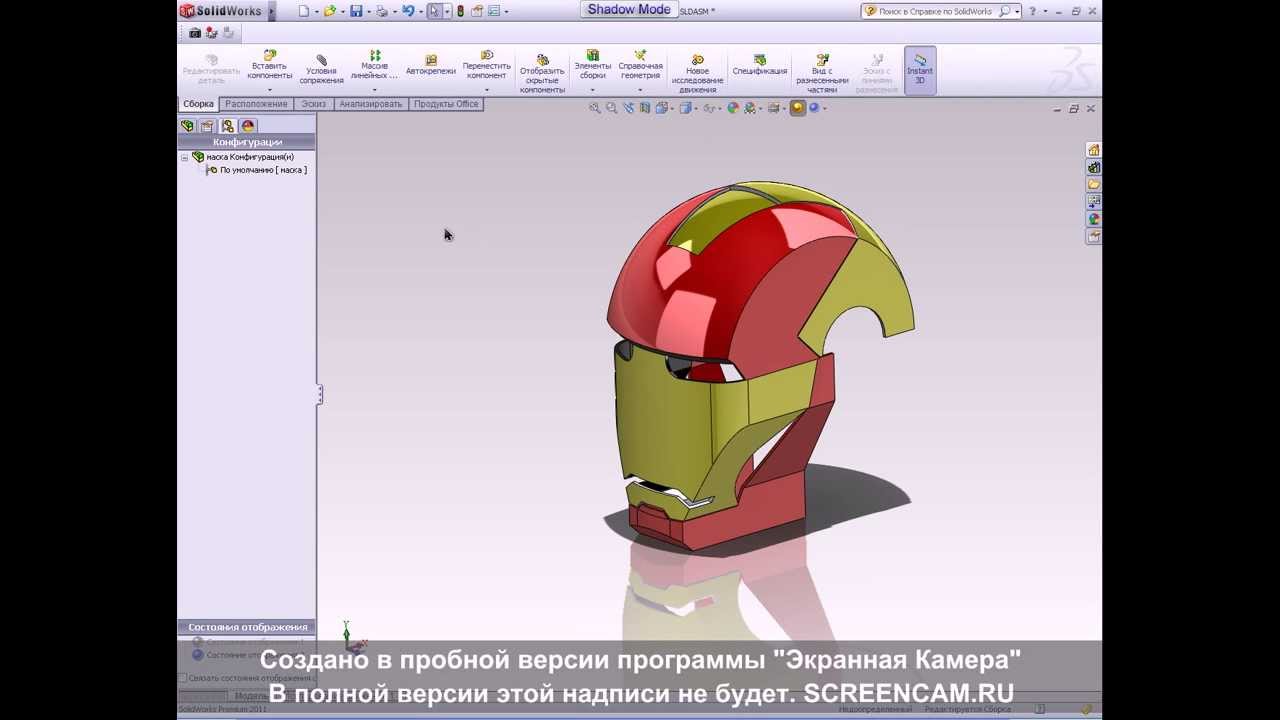
Task: Click the Shadow Mode button
Action: point(629,9)
